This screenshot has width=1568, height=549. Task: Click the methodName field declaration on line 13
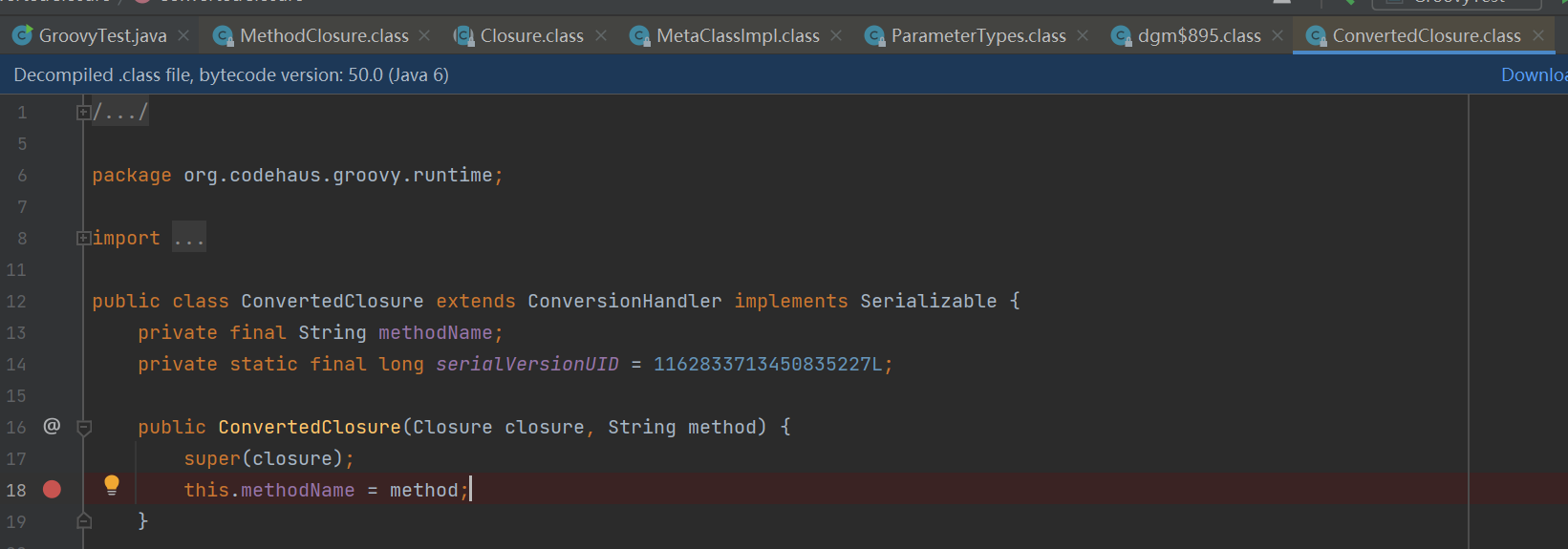coord(436,332)
